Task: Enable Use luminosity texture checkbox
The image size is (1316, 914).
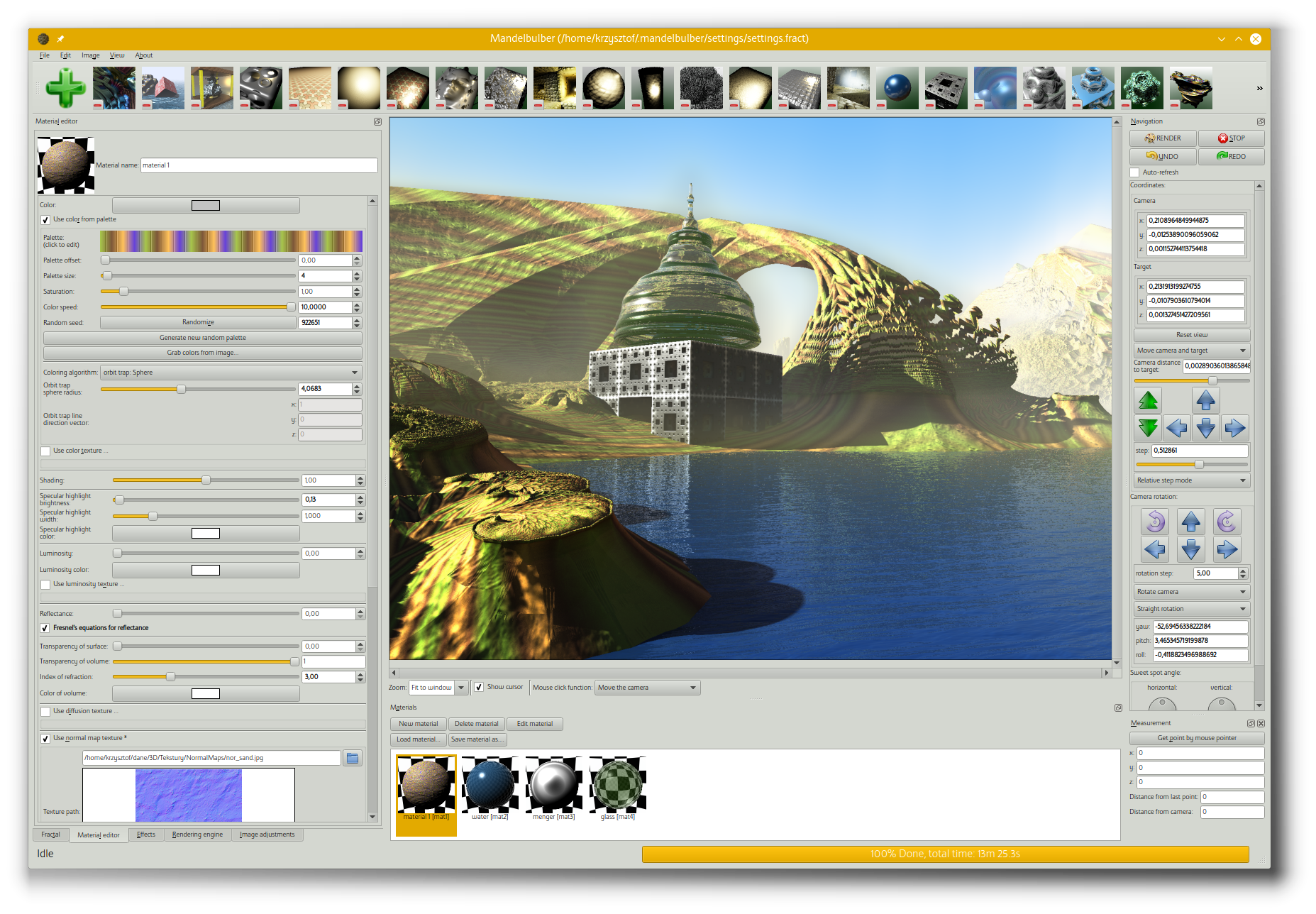Action: [x=45, y=585]
